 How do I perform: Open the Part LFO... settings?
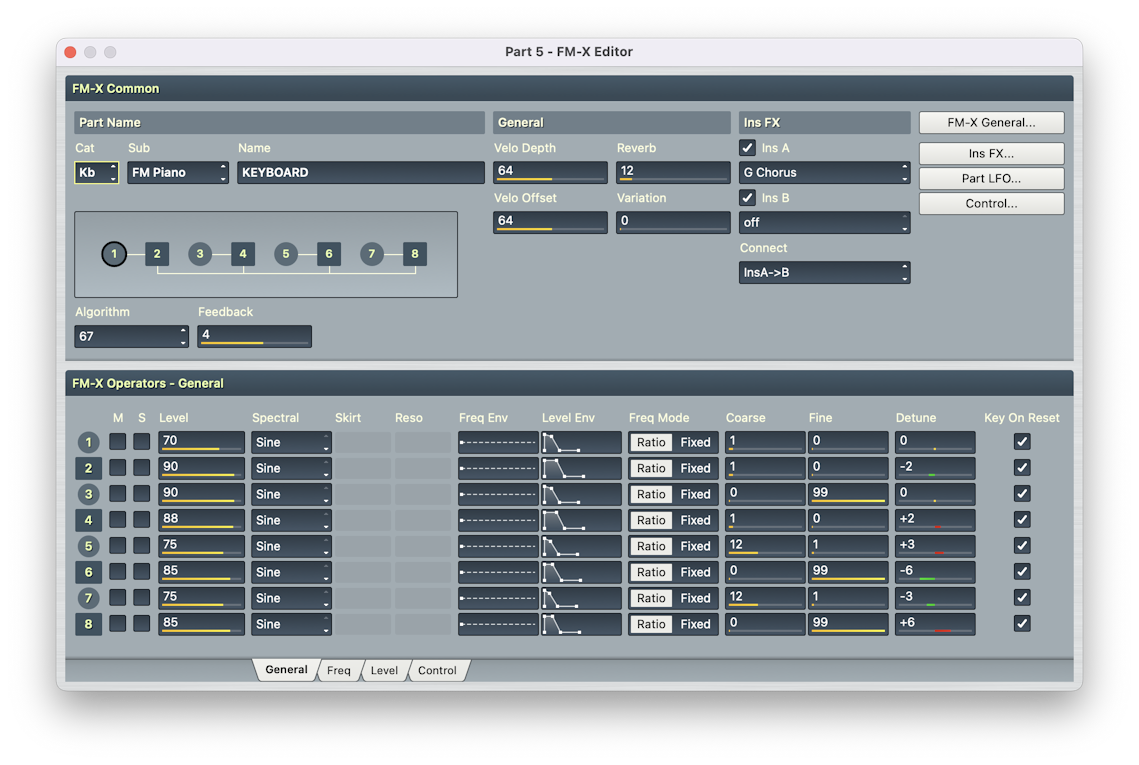pyautogui.click(x=991, y=179)
